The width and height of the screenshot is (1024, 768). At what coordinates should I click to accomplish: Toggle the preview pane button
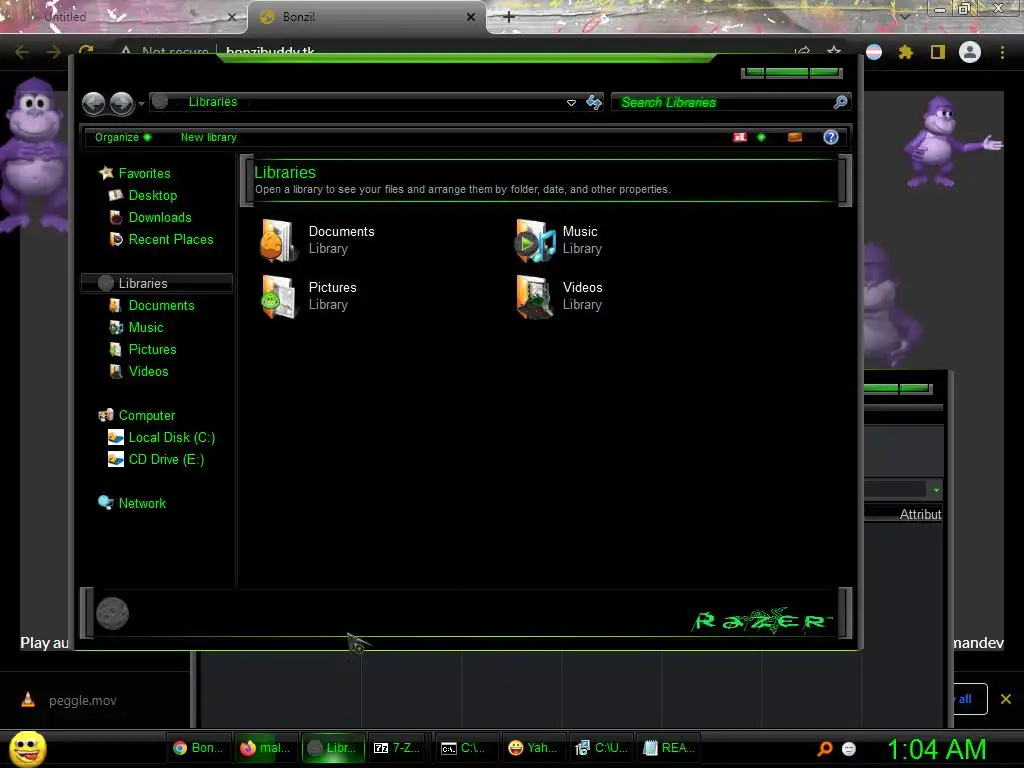point(795,137)
